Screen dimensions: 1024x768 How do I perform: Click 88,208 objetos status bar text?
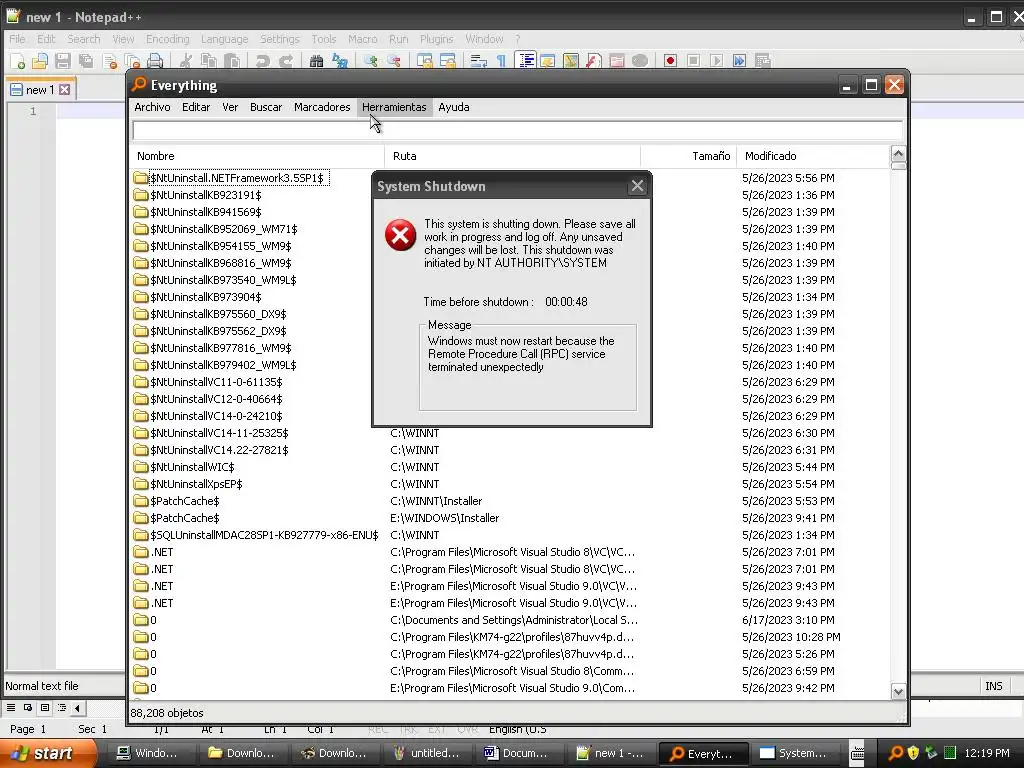[167, 713]
